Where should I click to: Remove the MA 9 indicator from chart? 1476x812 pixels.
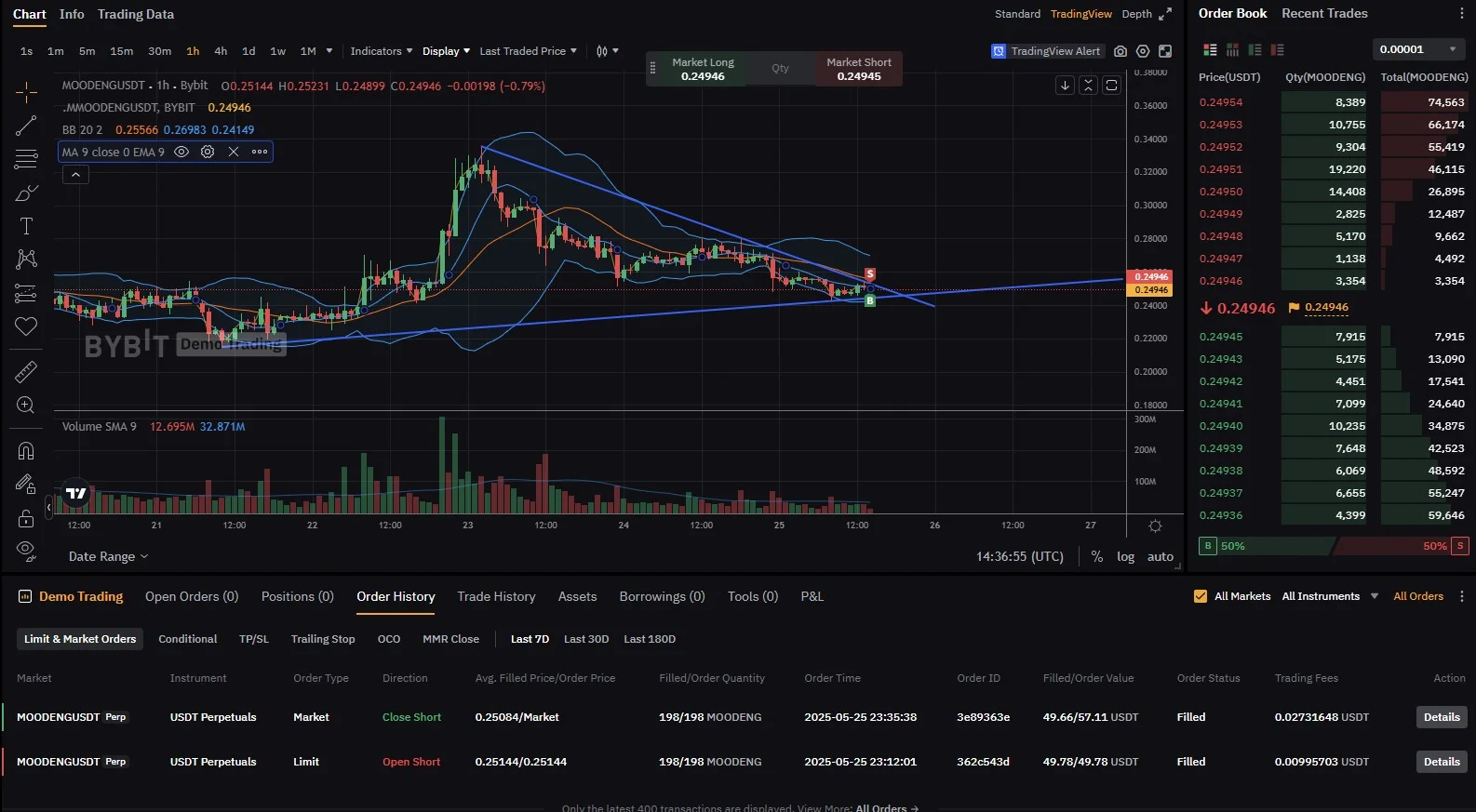pyautogui.click(x=234, y=152)
